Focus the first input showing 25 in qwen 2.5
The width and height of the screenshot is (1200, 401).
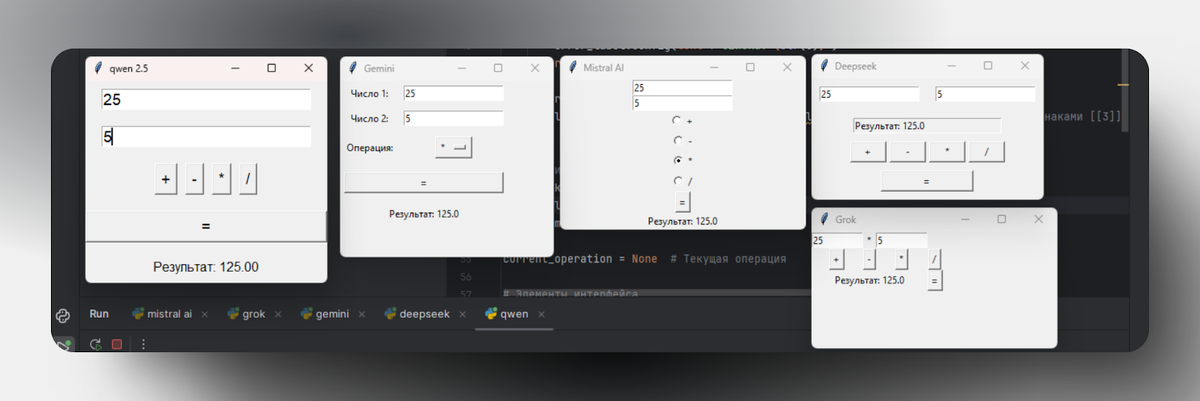[x=206, y=100]
